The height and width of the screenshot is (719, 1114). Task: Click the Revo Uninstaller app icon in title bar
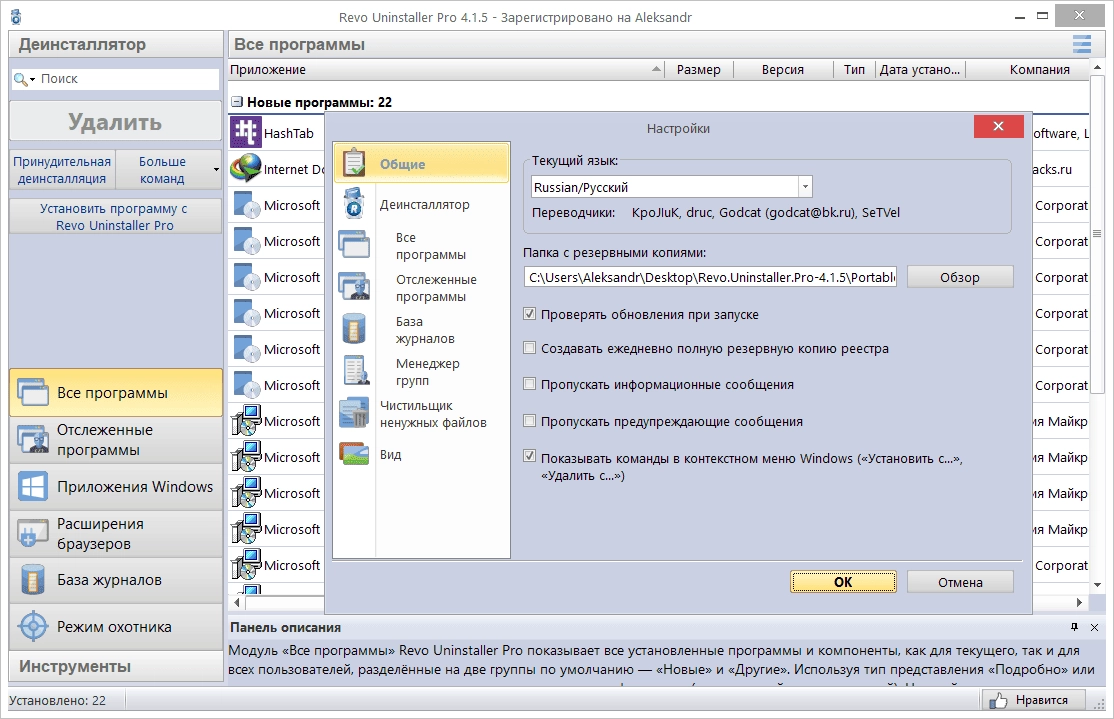pyautogui.click(x=16, y=16)
